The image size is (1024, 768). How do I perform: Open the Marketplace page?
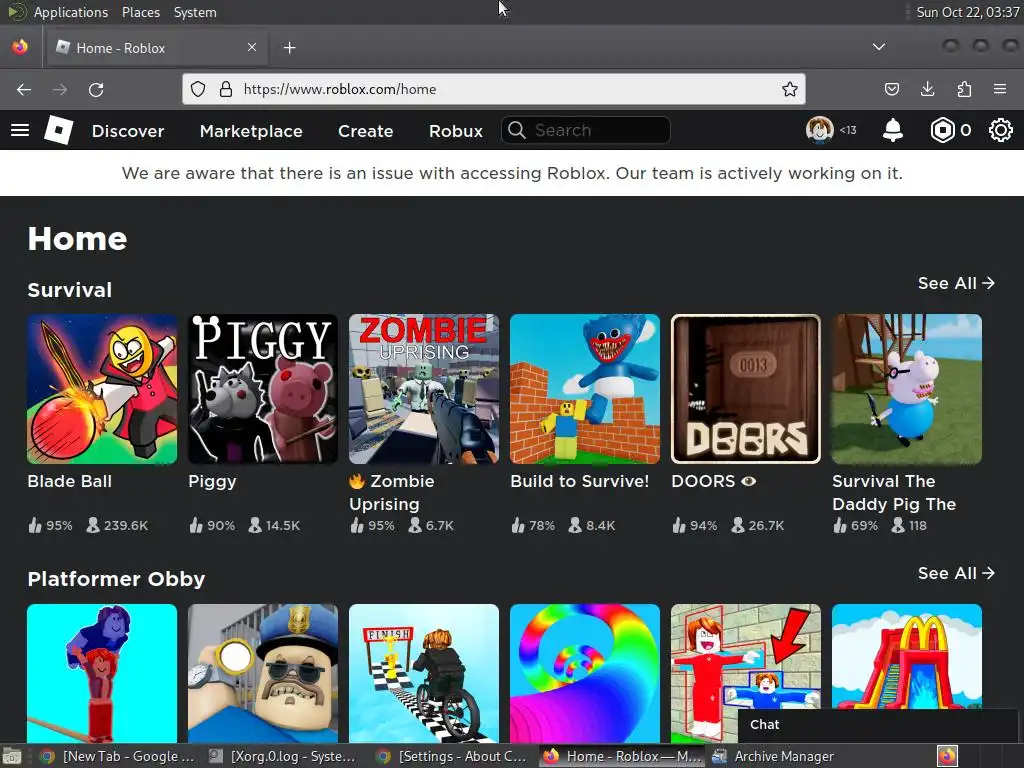click(251, 131)
